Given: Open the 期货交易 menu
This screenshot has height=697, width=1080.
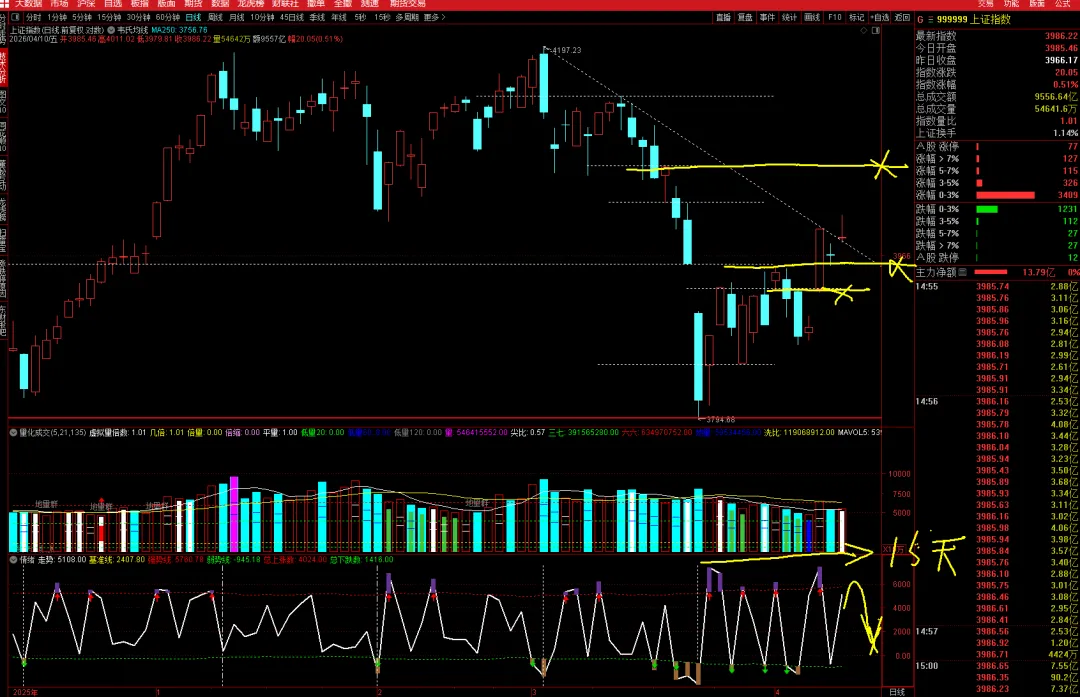Looking at the screenshot, I should click(x=408, y=3).
